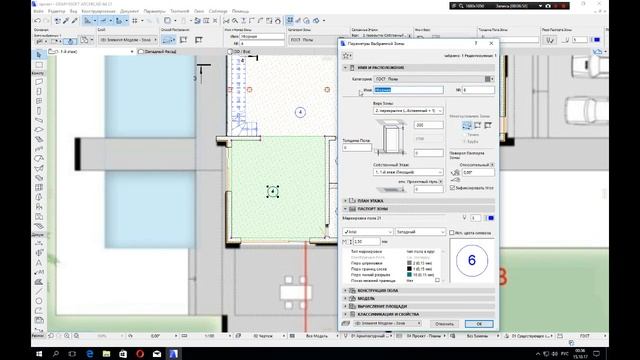Open the Документ menu

[x=129, y=11]
